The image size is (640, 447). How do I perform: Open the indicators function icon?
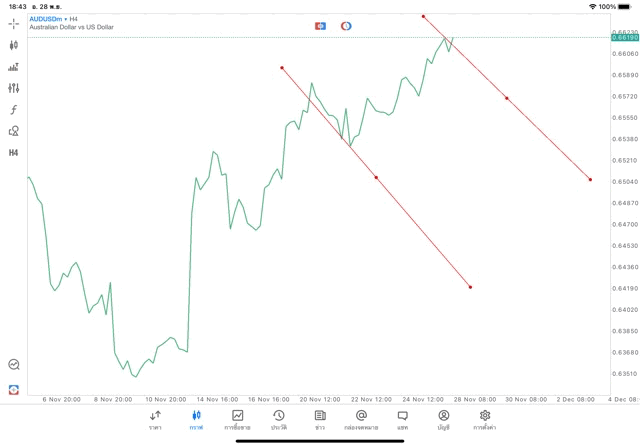14,109
